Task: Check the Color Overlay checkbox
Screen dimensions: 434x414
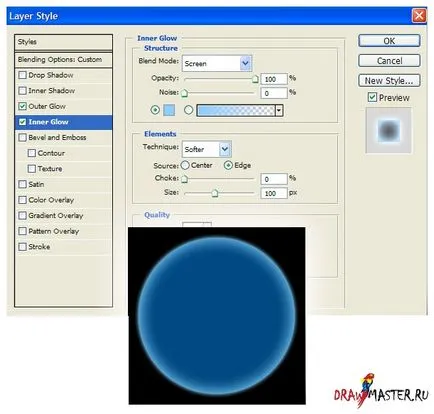Action: [22, 200]
